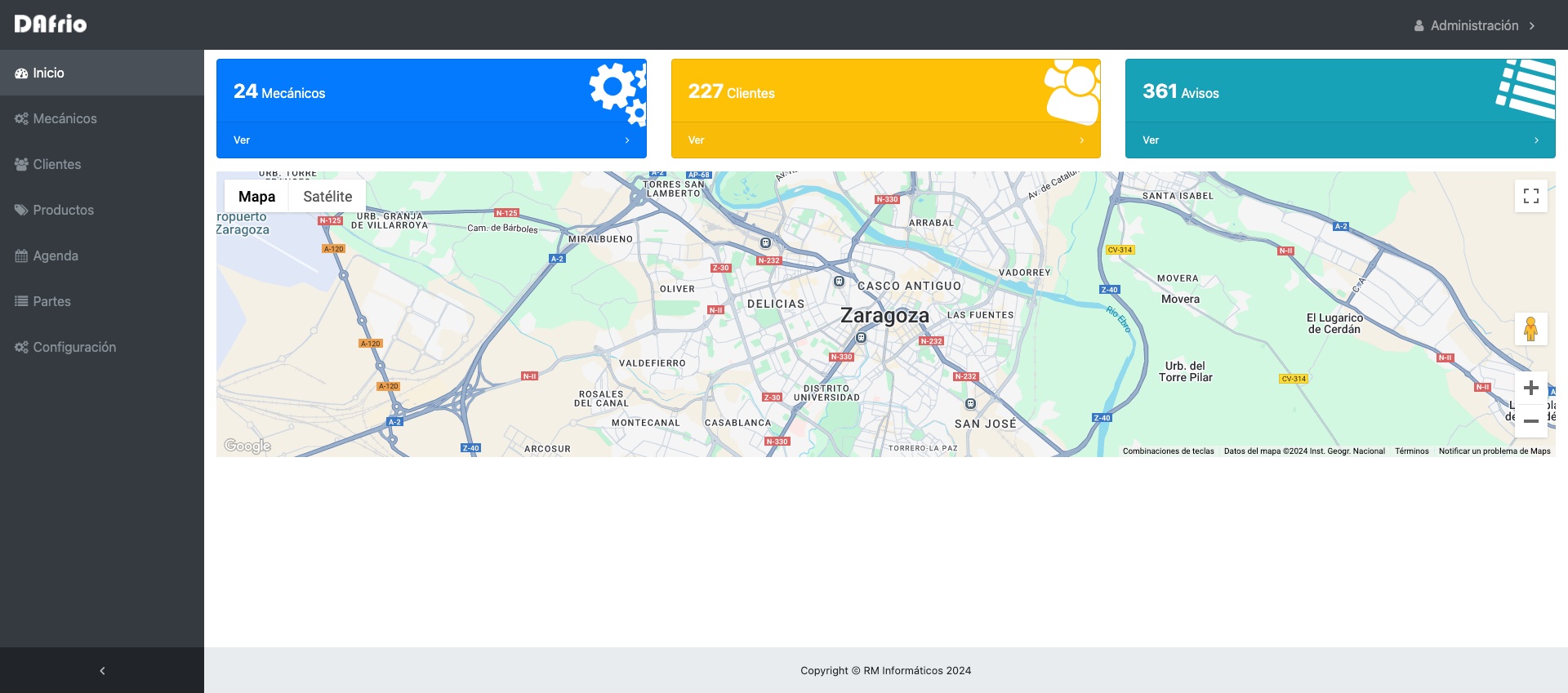This screenshot has width=1568, height=693.
Task: Click the Inicio dashboard icon
Action: (x=21, y=73)
